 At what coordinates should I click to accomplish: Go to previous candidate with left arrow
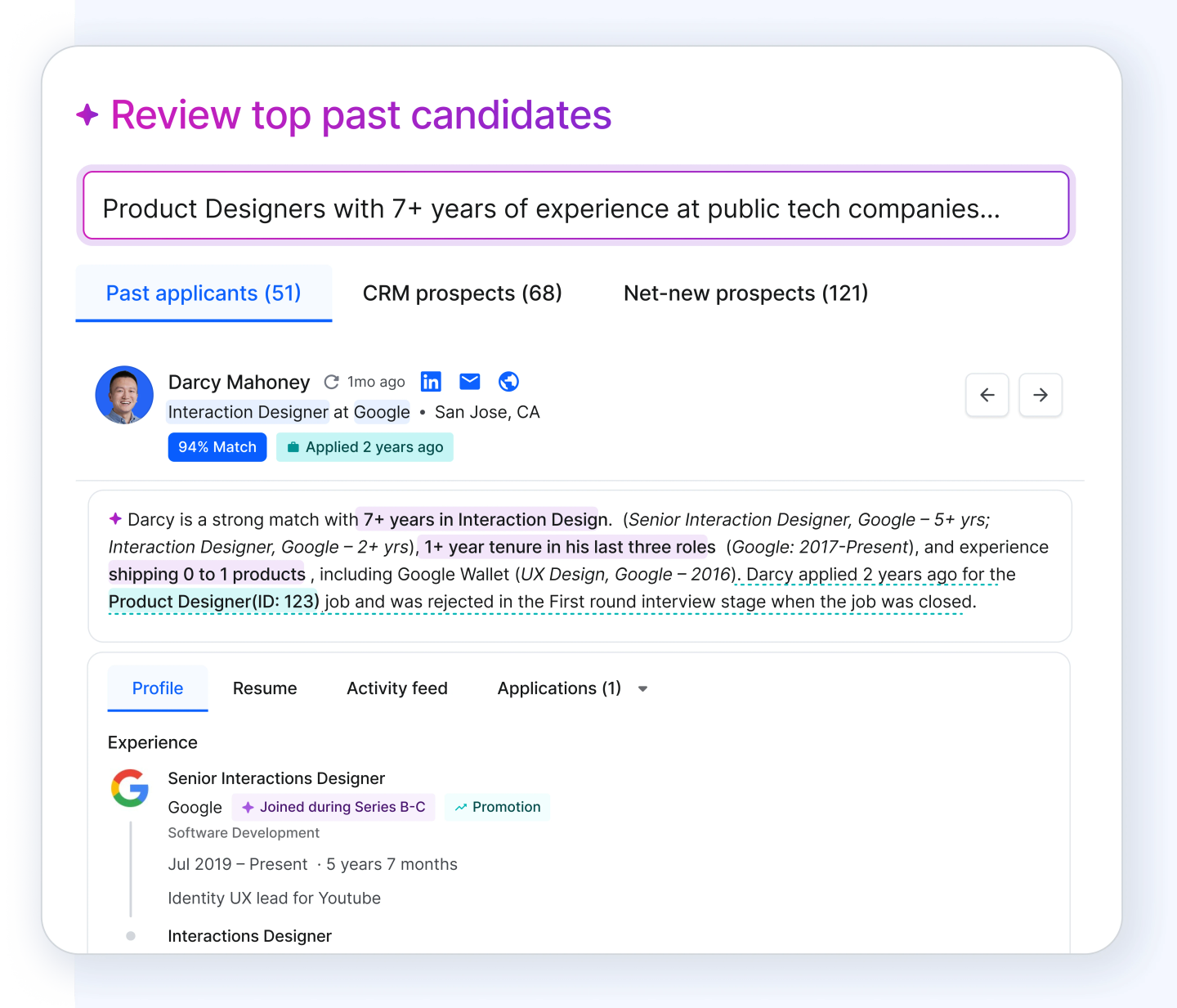click(987, 395)
